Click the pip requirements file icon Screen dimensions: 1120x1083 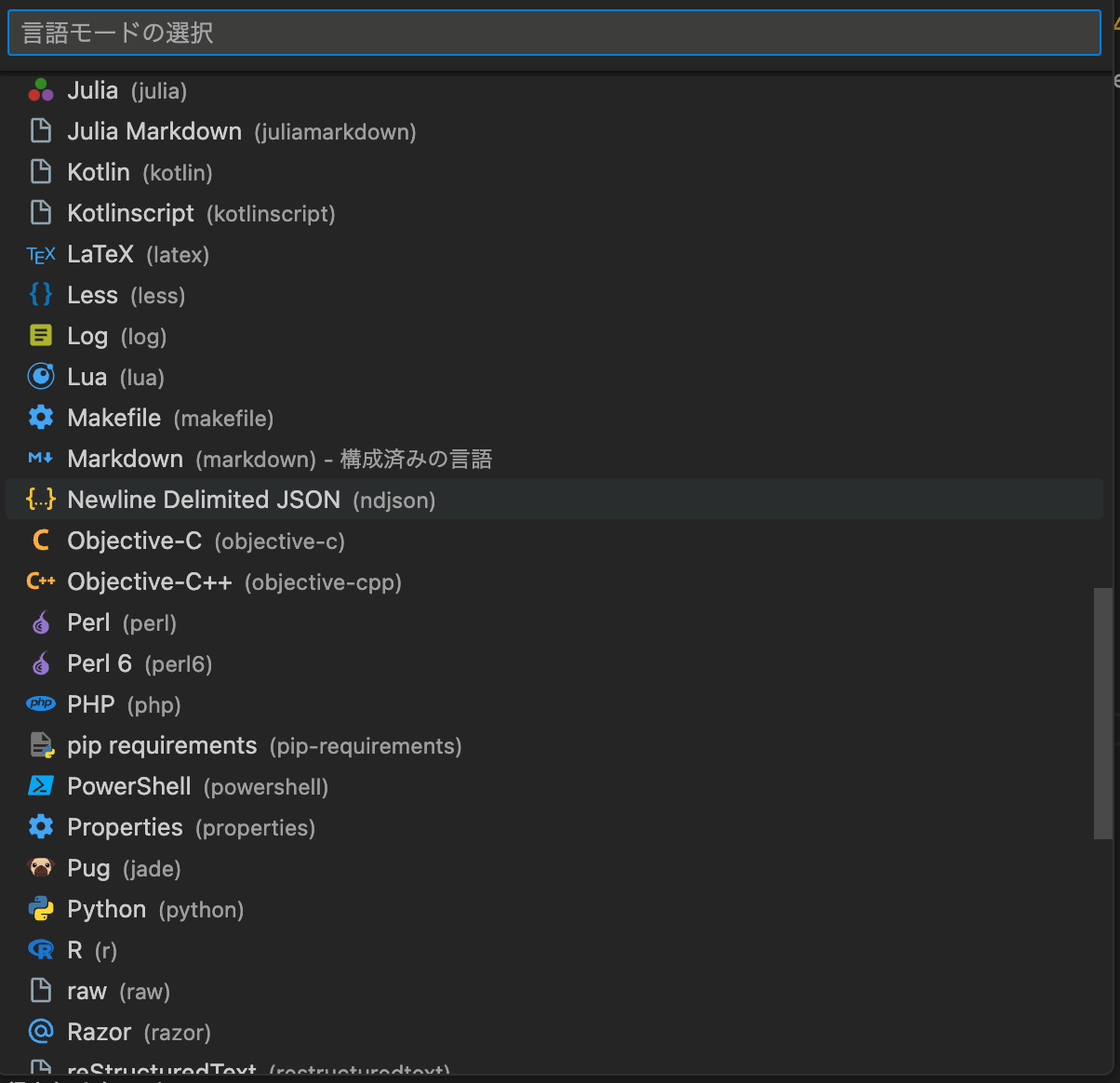(41, 745)
